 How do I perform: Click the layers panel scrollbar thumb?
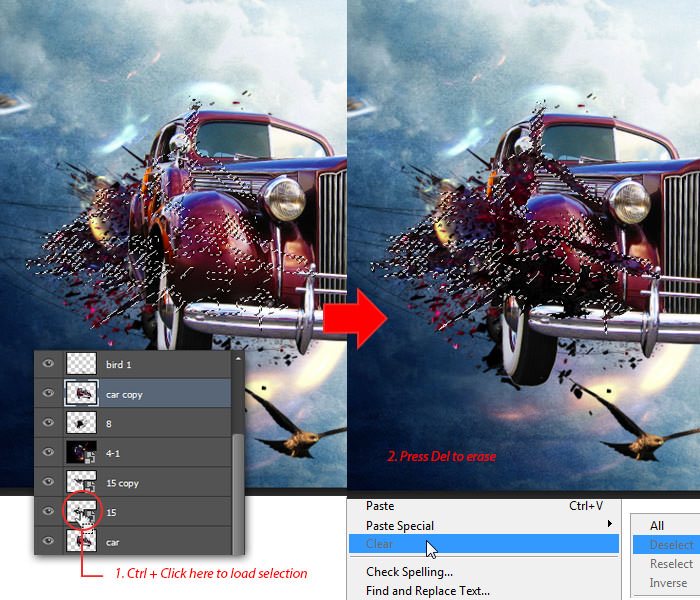tap(238, 493)
